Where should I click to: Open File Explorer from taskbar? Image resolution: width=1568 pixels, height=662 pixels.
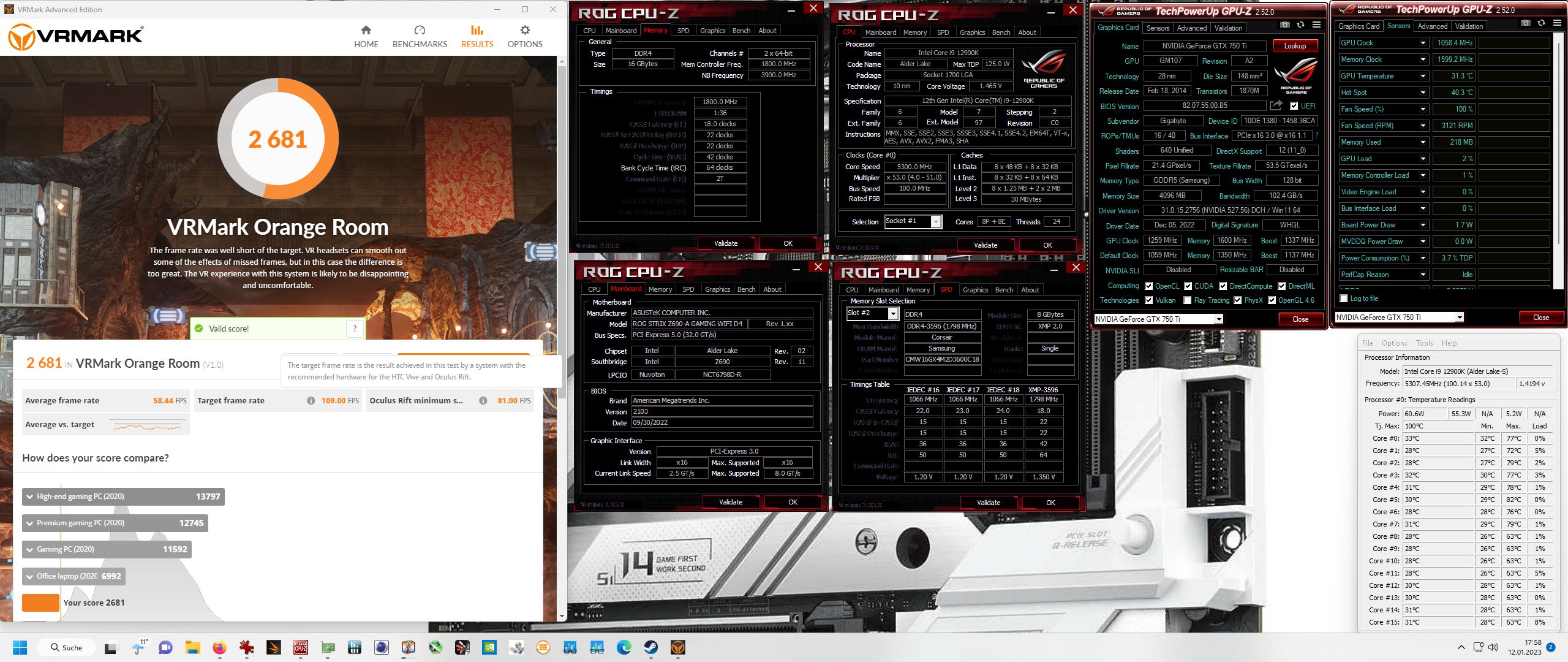click(192, 647)
